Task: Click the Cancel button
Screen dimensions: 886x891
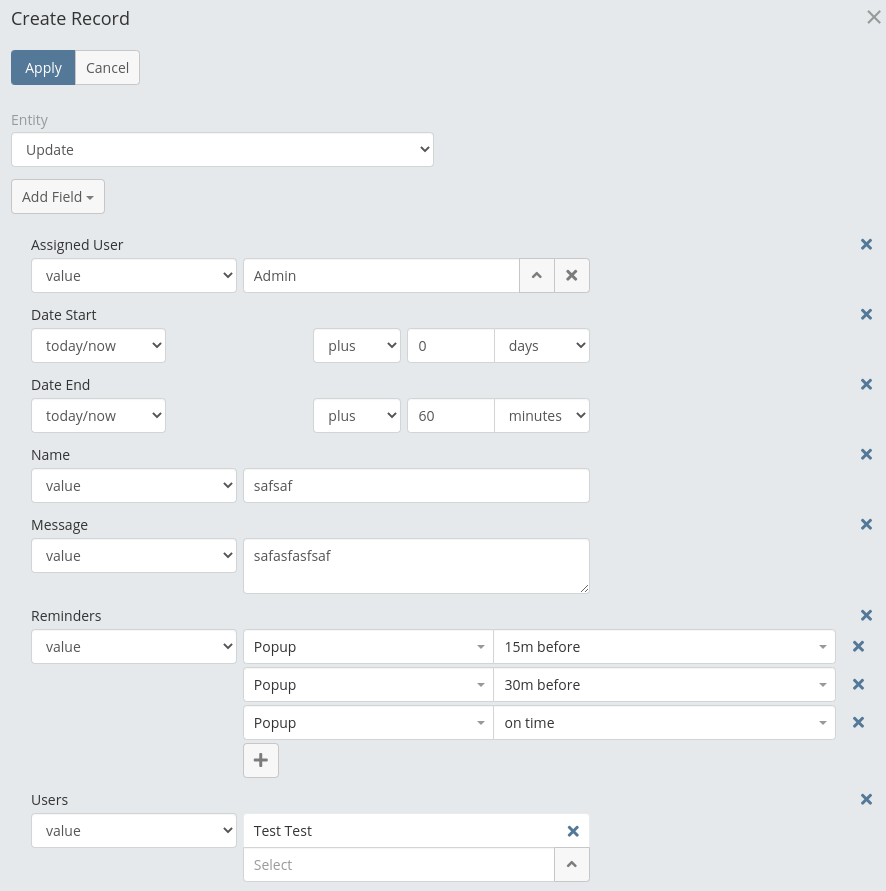Action: [x=107, y=68]
